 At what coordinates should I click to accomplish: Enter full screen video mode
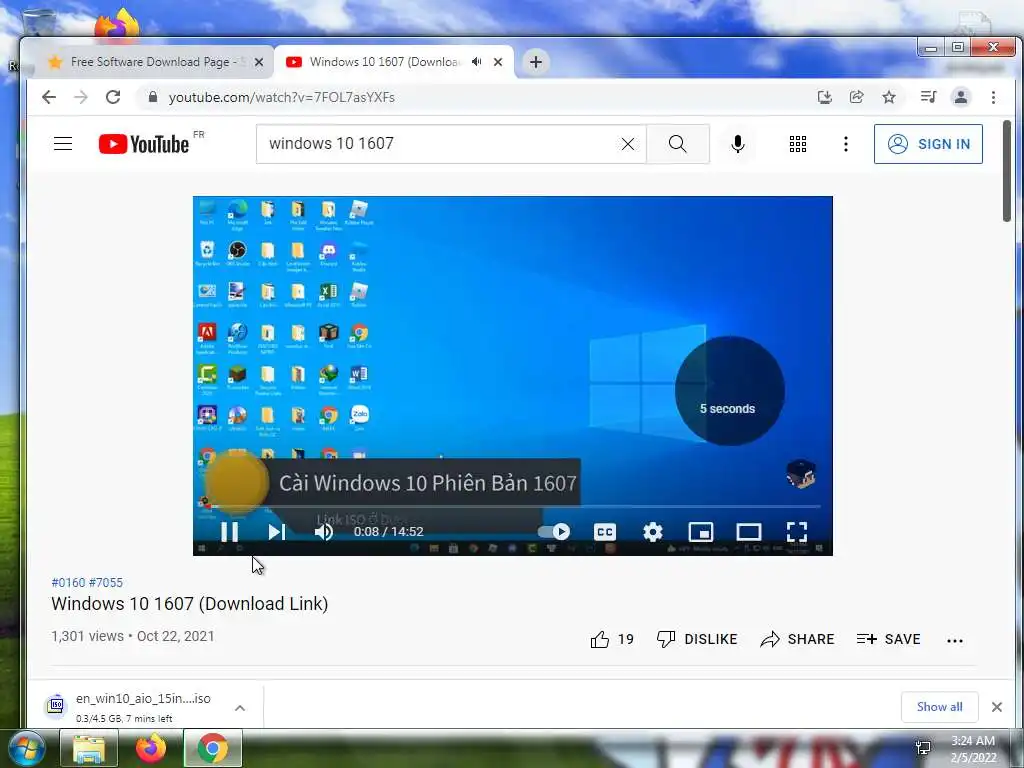(797, 532)
